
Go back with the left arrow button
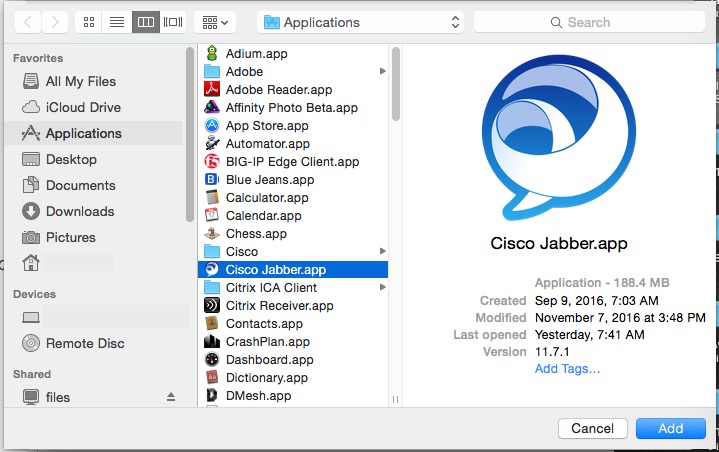click(28, 22)
